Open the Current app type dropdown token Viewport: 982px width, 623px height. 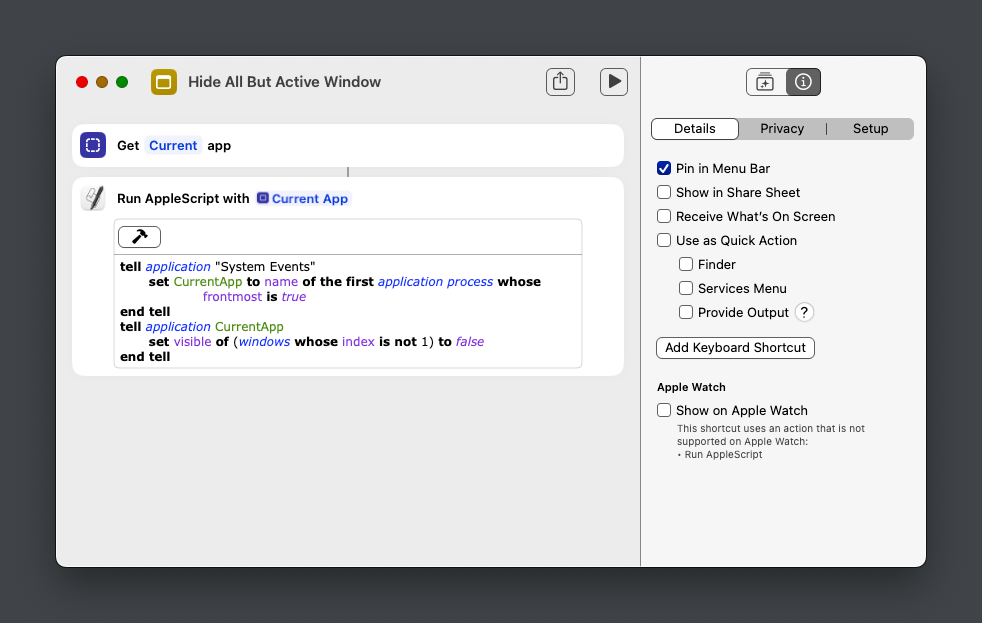click(x=173, y=145)
